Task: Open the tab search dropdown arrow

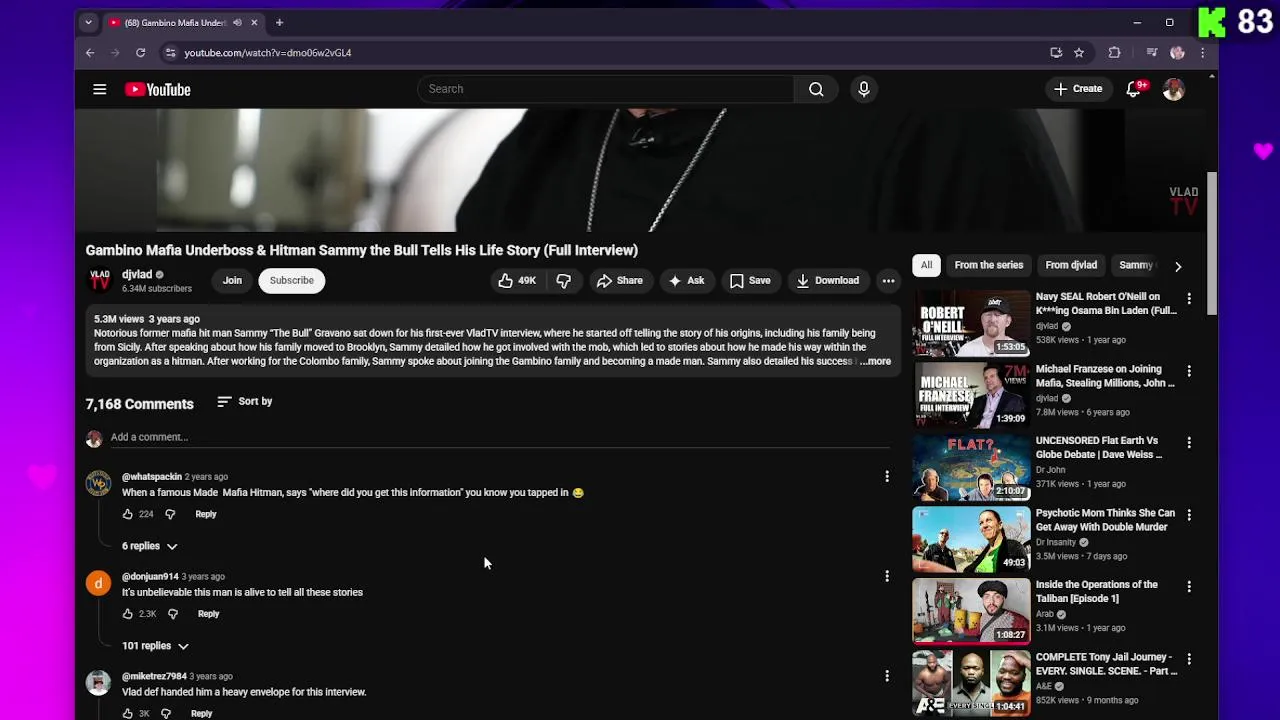Action: coord(88,22)
